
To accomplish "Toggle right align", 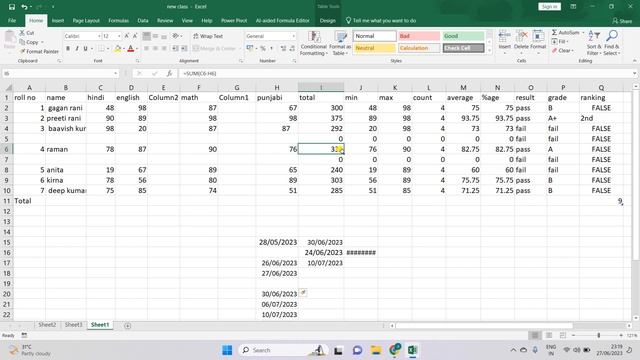I will click(x=164, y=49).
